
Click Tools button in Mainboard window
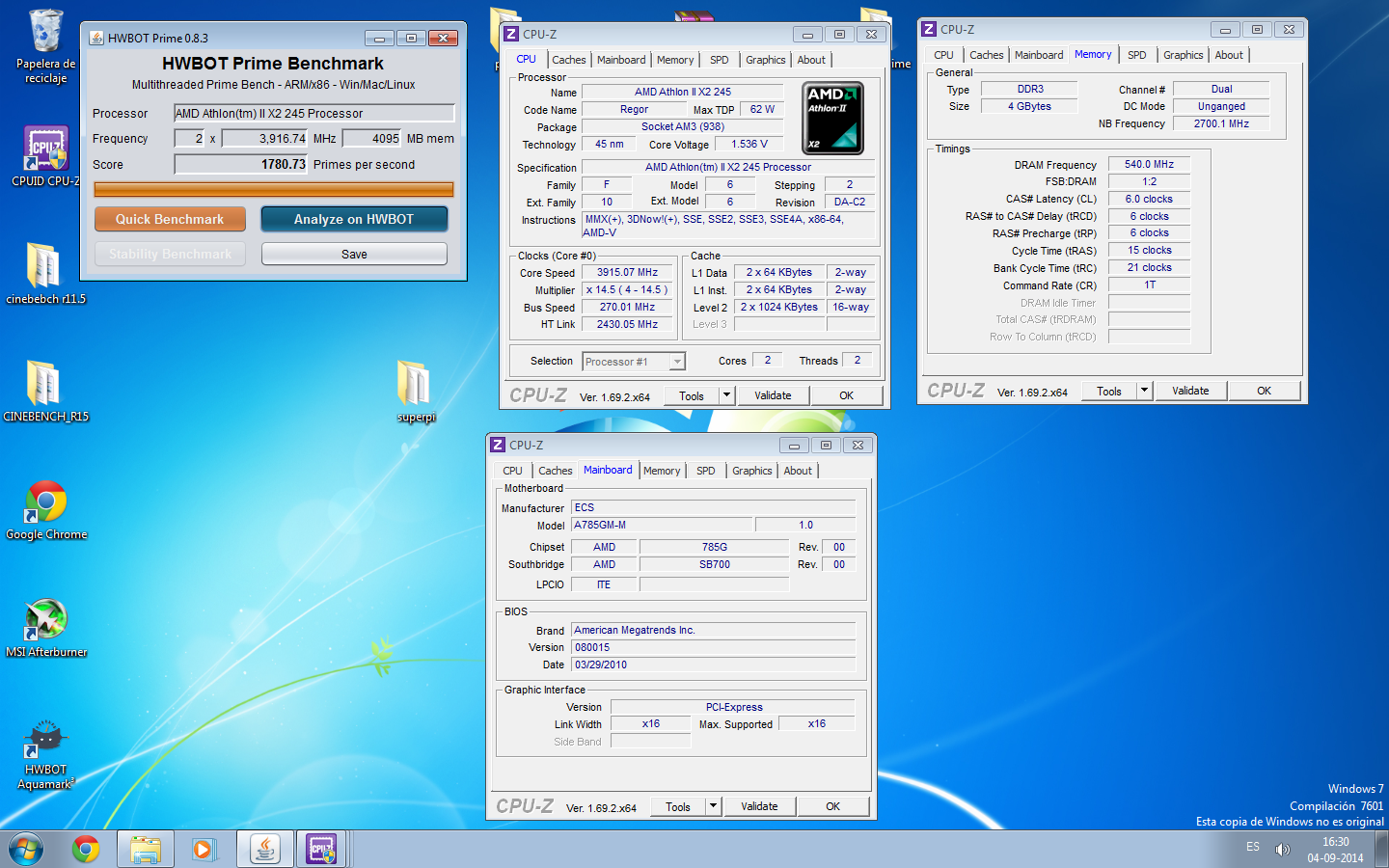coord(678,806)
